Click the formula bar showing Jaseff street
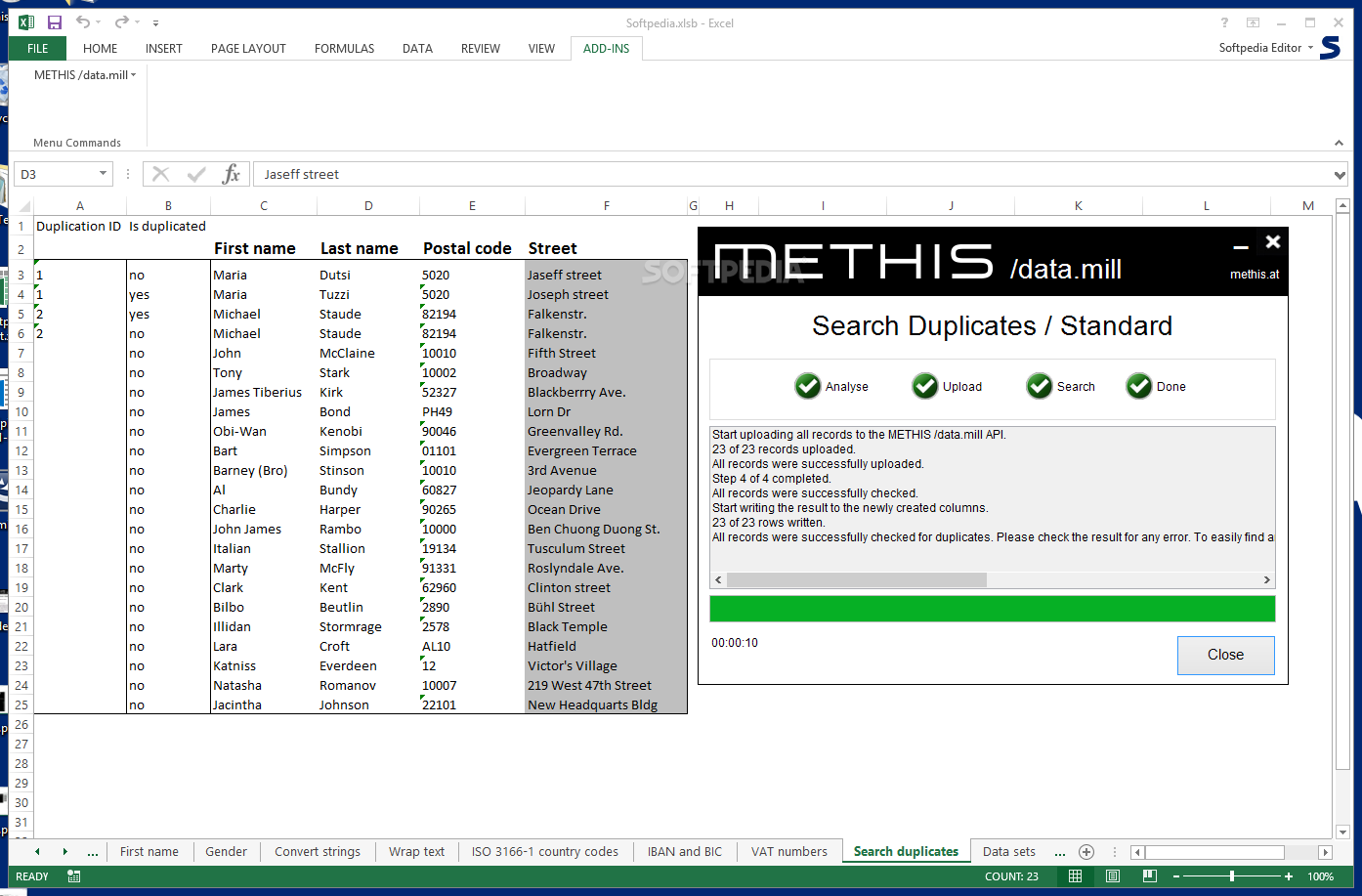1362x896 pixels. [791, 174]
